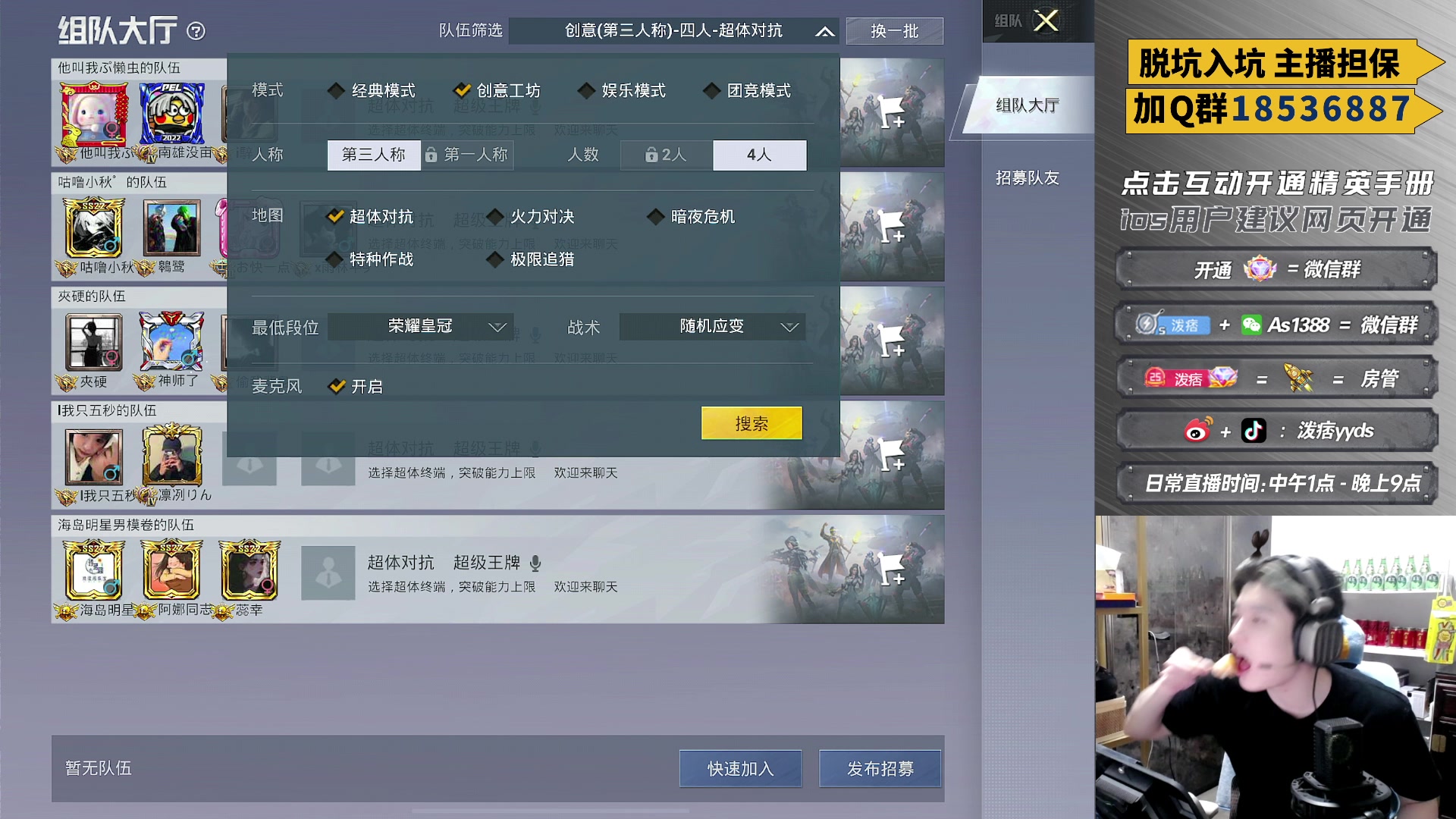Choose locked 第一人称 perspective
The height and width of the screenshot is (819, 1456).
(x=467, y=155)
